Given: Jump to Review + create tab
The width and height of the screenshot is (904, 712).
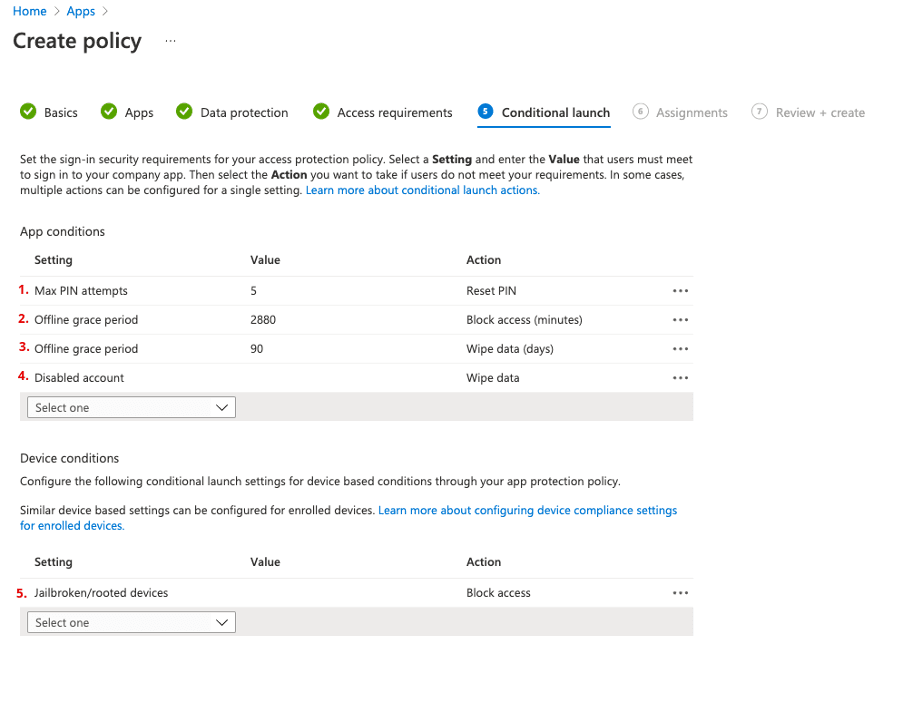Looking at the screenshot, I should click(820, 113).
